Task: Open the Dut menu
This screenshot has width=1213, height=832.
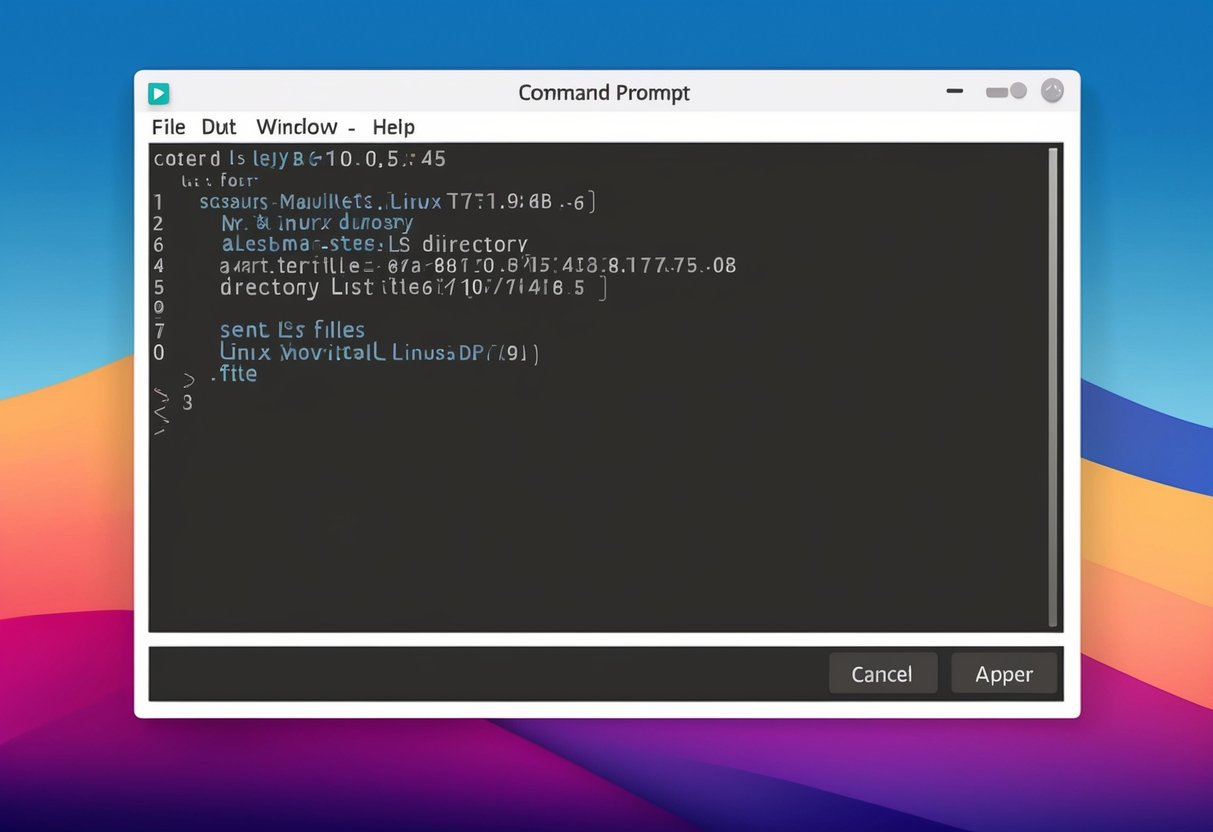Action: tap(219, 127)
